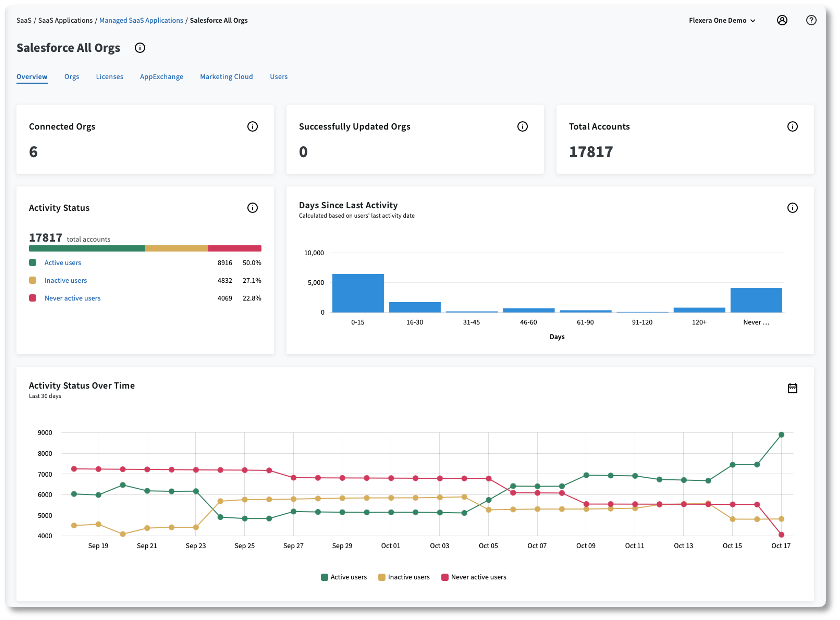Click info icon beside Salesforce All Orgs title
Image resolution: width=840 pixels, height=620 pixels.
140,48
